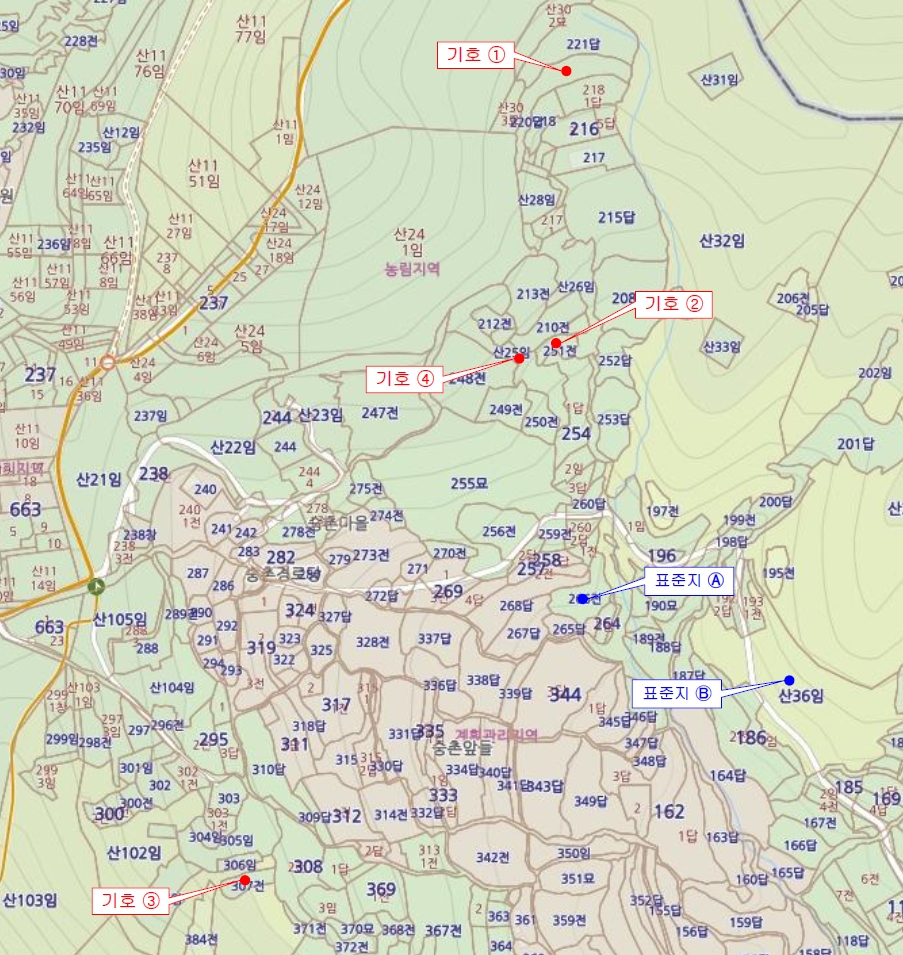Viewport: 903px width, 955px height.
Task: Click parcel label 산28임
Action: click(x=536, y=200)
